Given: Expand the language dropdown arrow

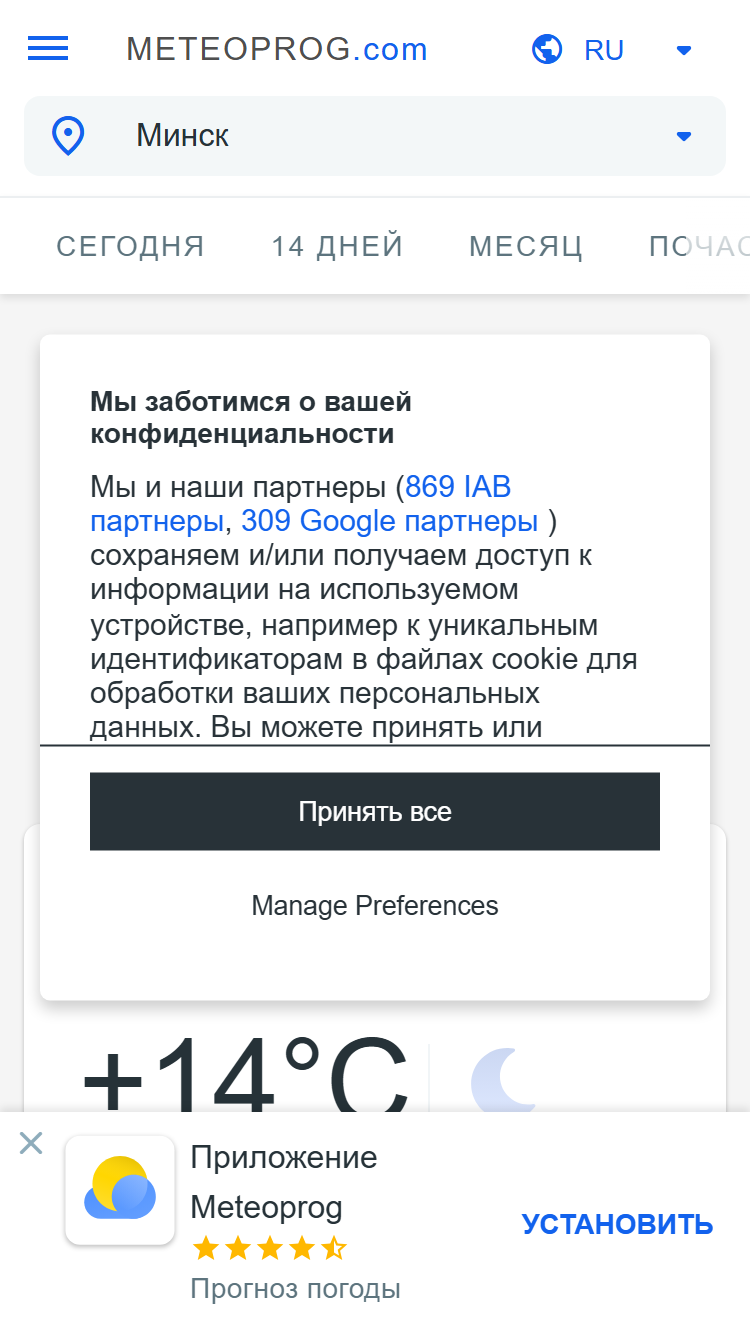Looking at the screenshot, I should click(x=684, y=50).
